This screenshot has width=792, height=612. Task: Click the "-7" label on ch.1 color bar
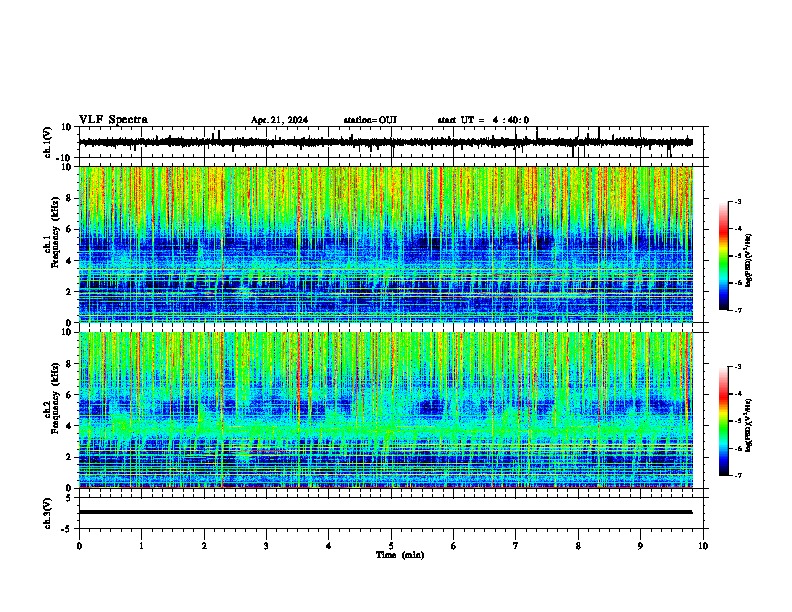(737, 311)
